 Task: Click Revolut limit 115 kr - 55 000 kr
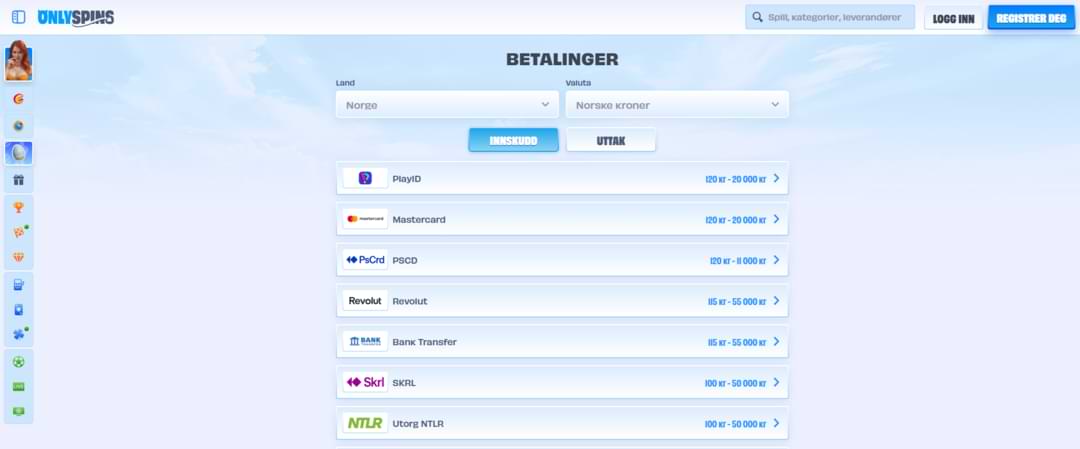pyautogui.click(x=737, y=302)
